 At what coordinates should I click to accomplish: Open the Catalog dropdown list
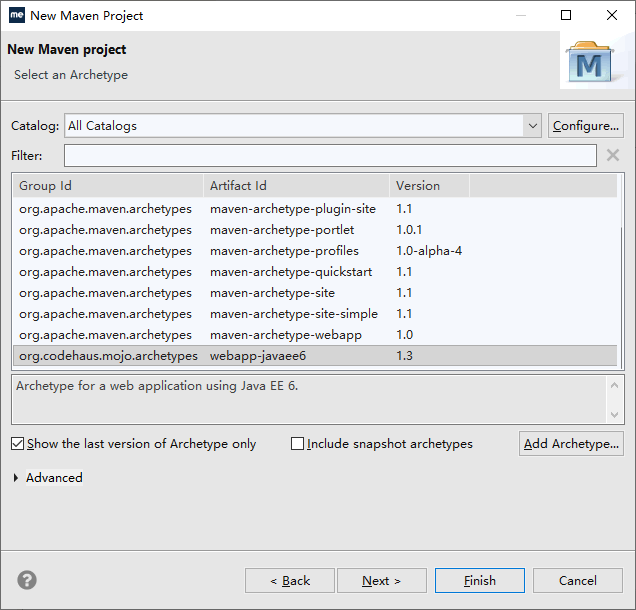[x=532, y=126]
